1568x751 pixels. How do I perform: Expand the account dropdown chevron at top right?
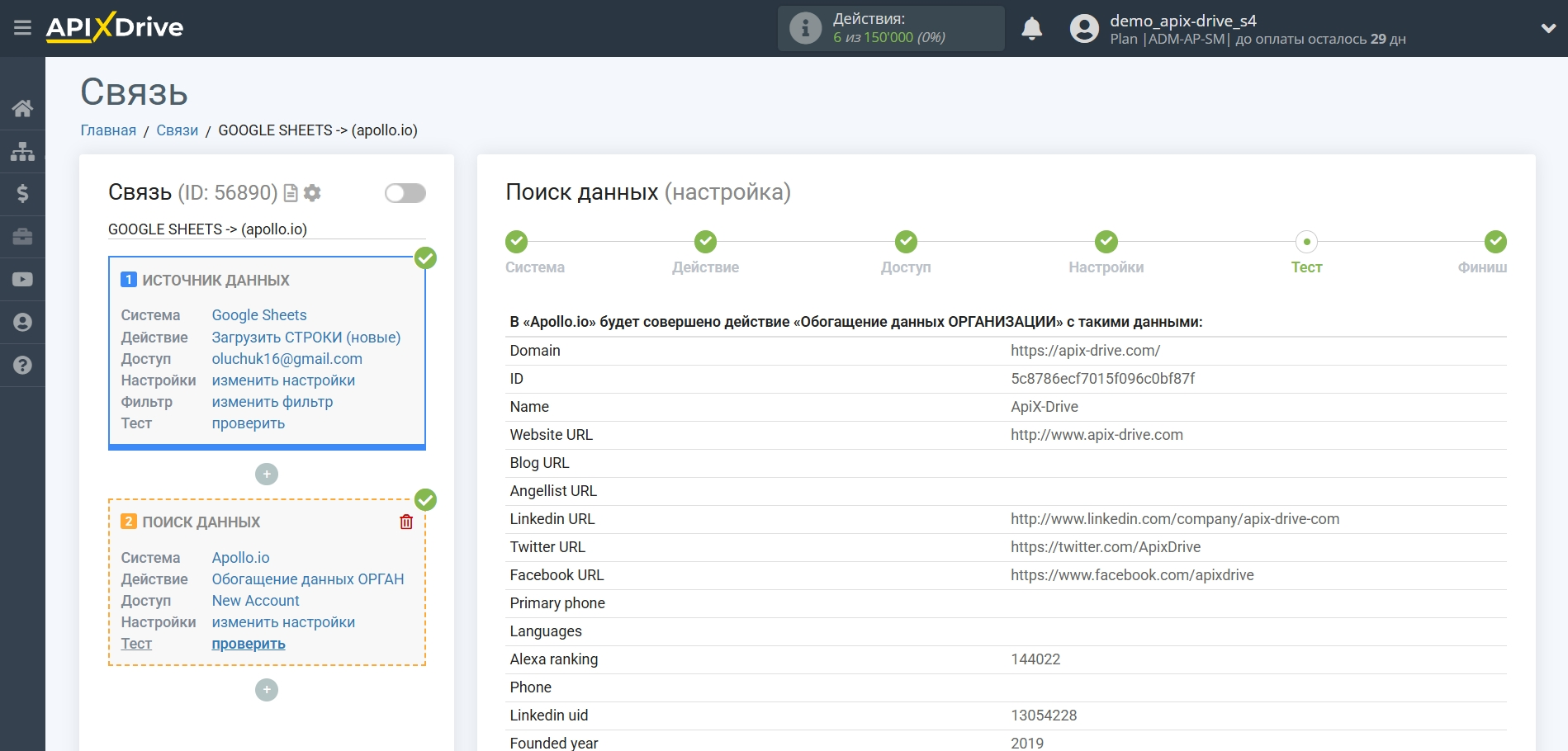click(x=1547, y=27)
